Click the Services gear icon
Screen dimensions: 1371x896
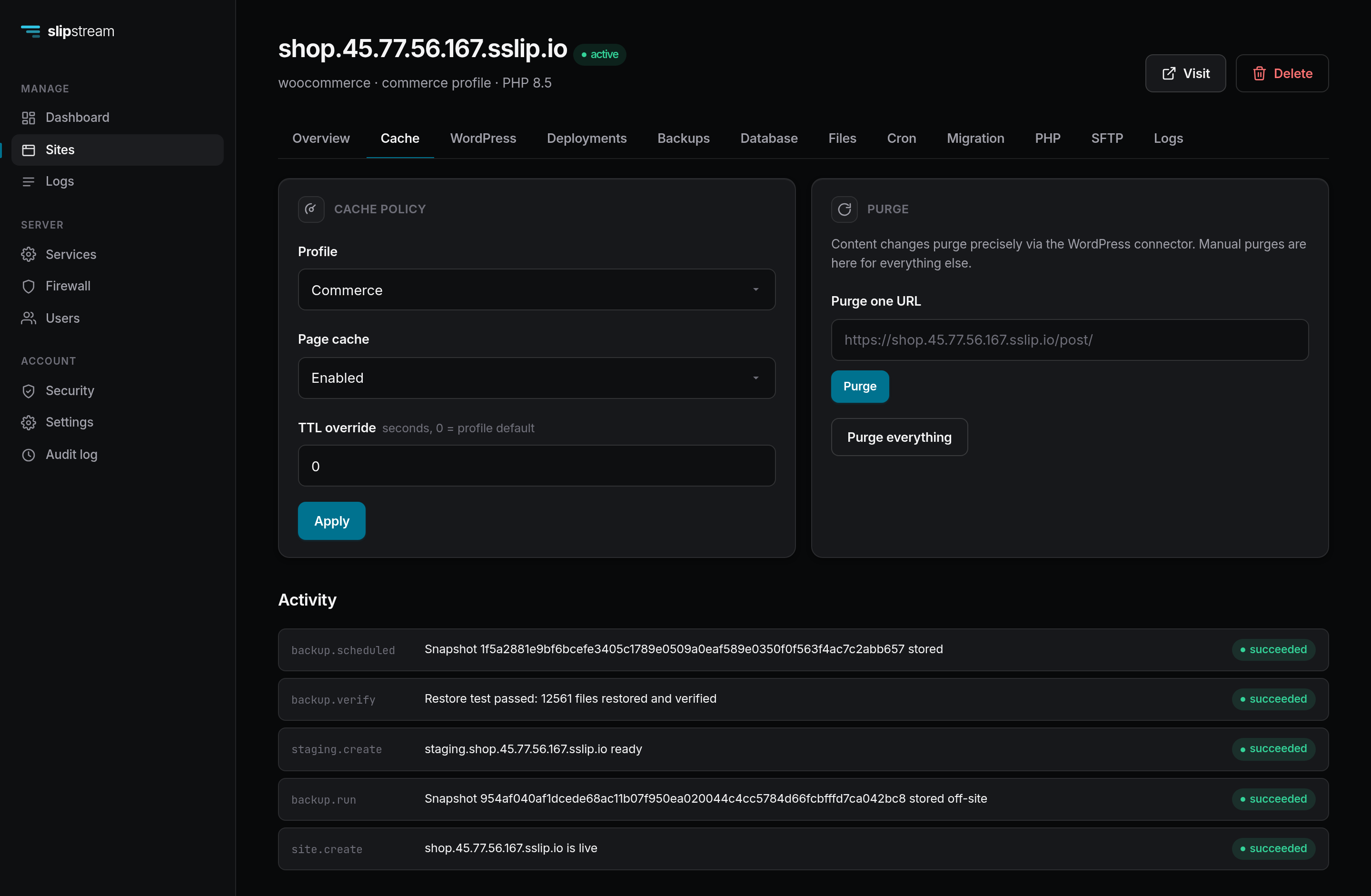click(x=28, y=254)
